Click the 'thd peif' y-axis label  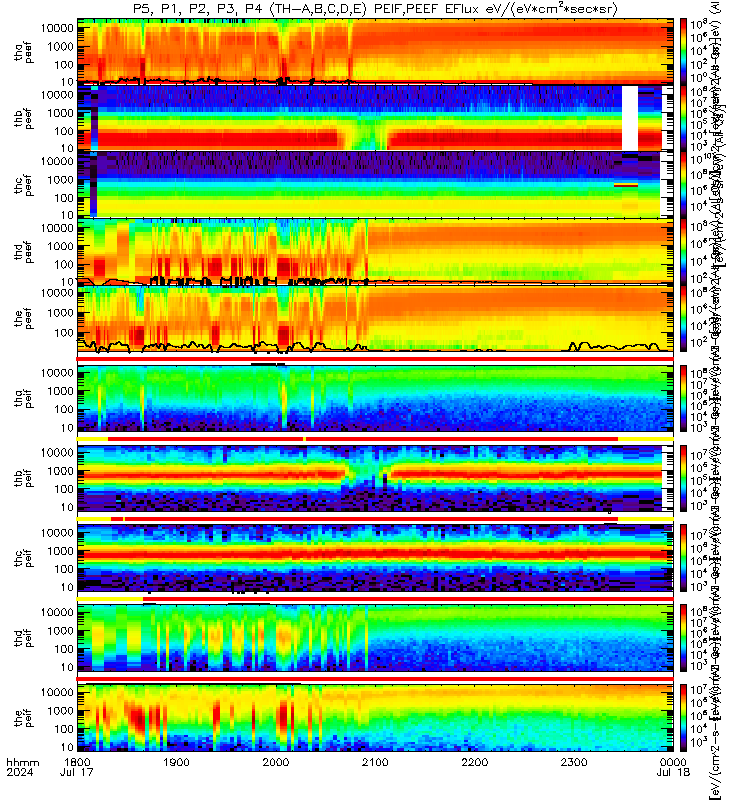pos(23,638)
